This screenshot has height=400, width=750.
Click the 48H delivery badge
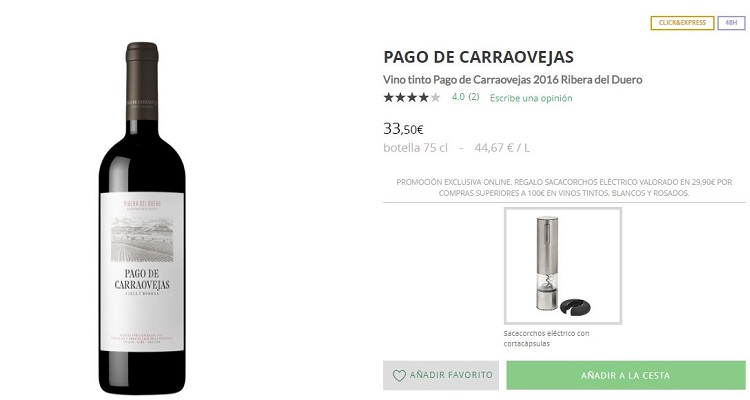click(731, 22)
